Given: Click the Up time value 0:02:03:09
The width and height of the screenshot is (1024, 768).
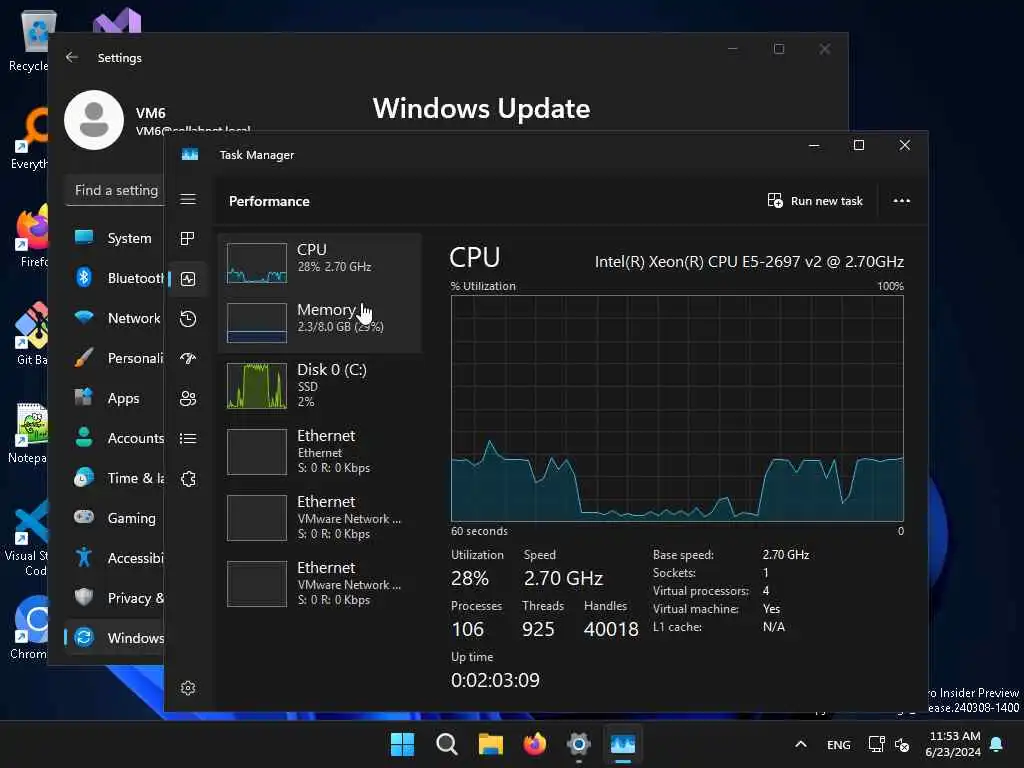Looking at the screenshot, I should coord(495,680).
